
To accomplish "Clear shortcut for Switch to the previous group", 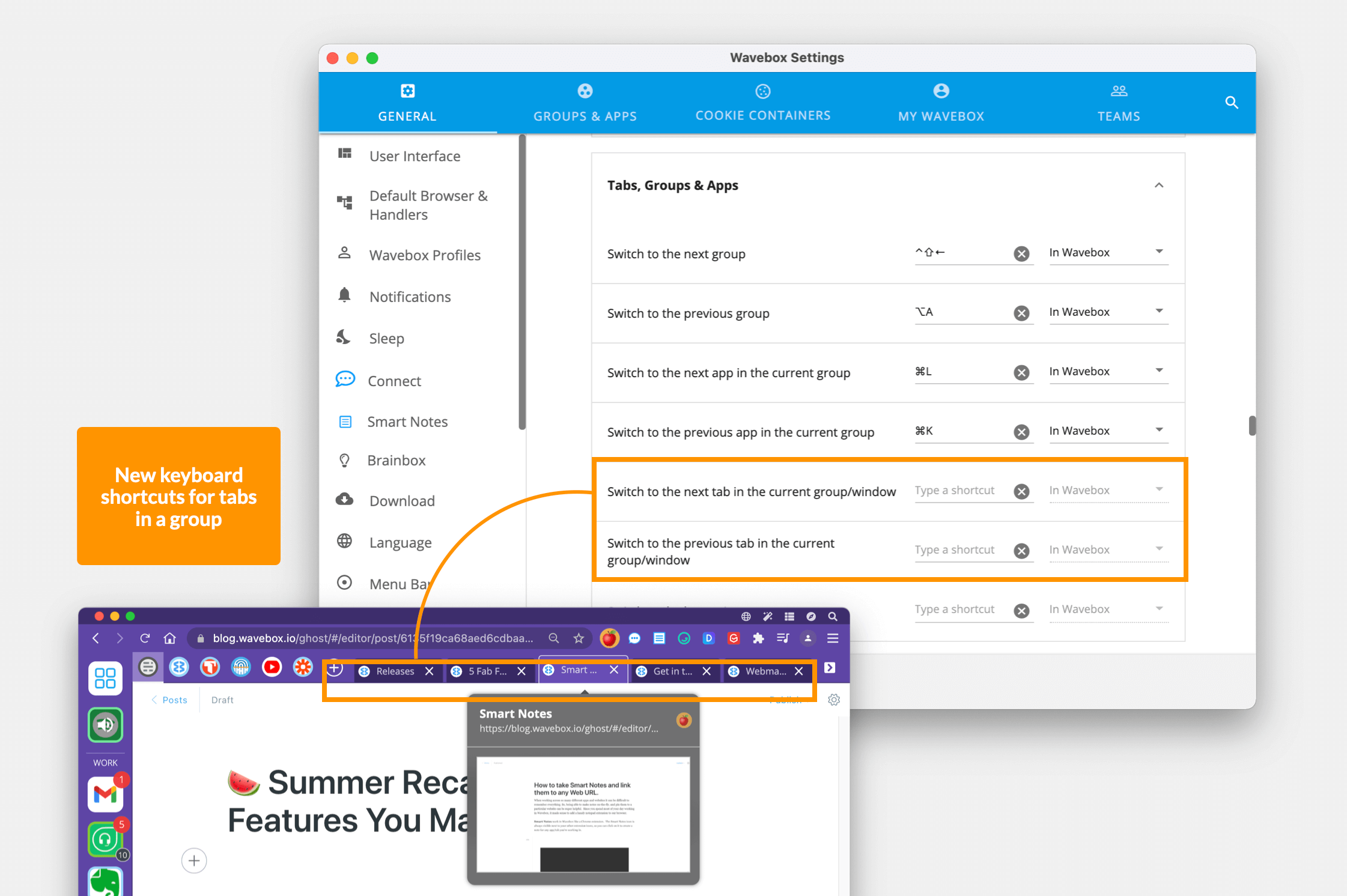I will 1021,313.
